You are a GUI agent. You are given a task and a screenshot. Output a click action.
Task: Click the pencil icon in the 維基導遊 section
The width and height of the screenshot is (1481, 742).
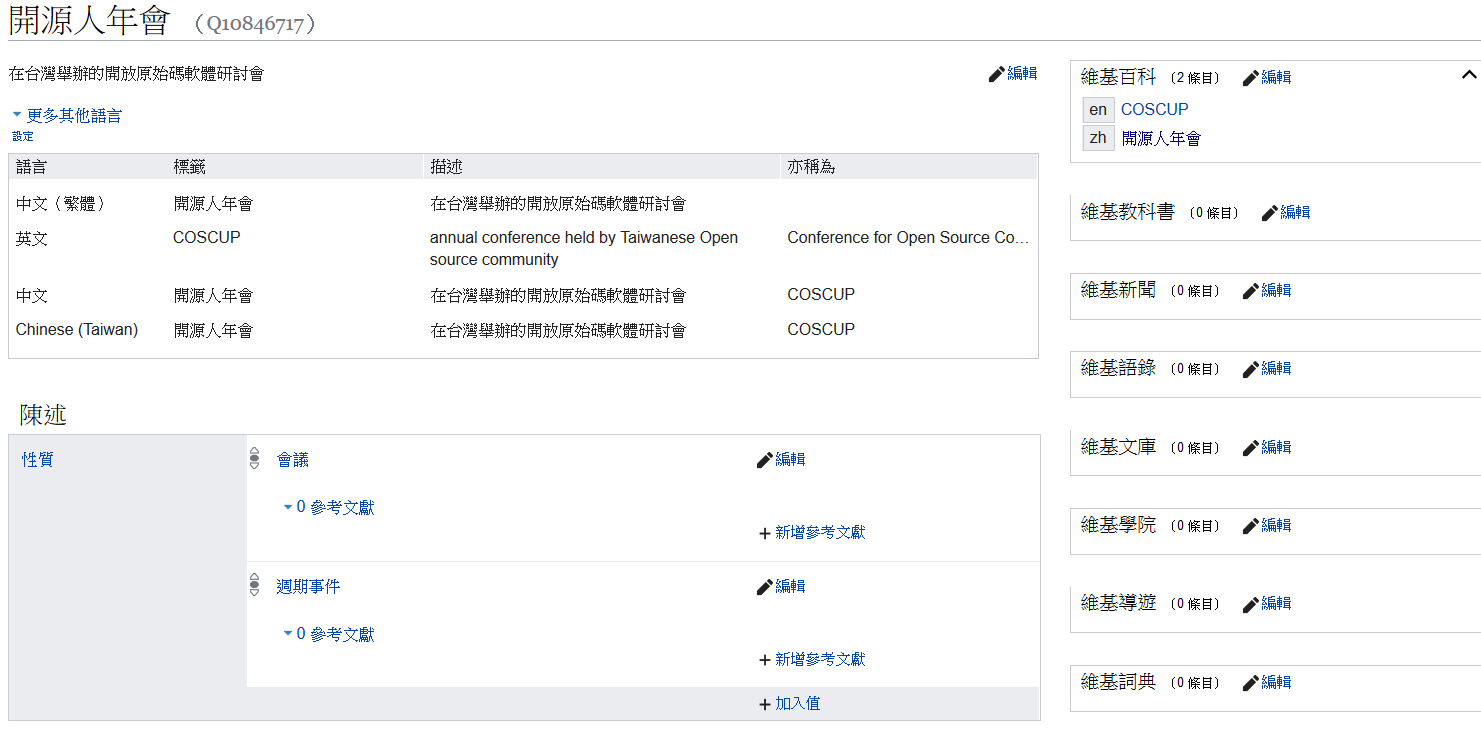(x=1250, y=604)
